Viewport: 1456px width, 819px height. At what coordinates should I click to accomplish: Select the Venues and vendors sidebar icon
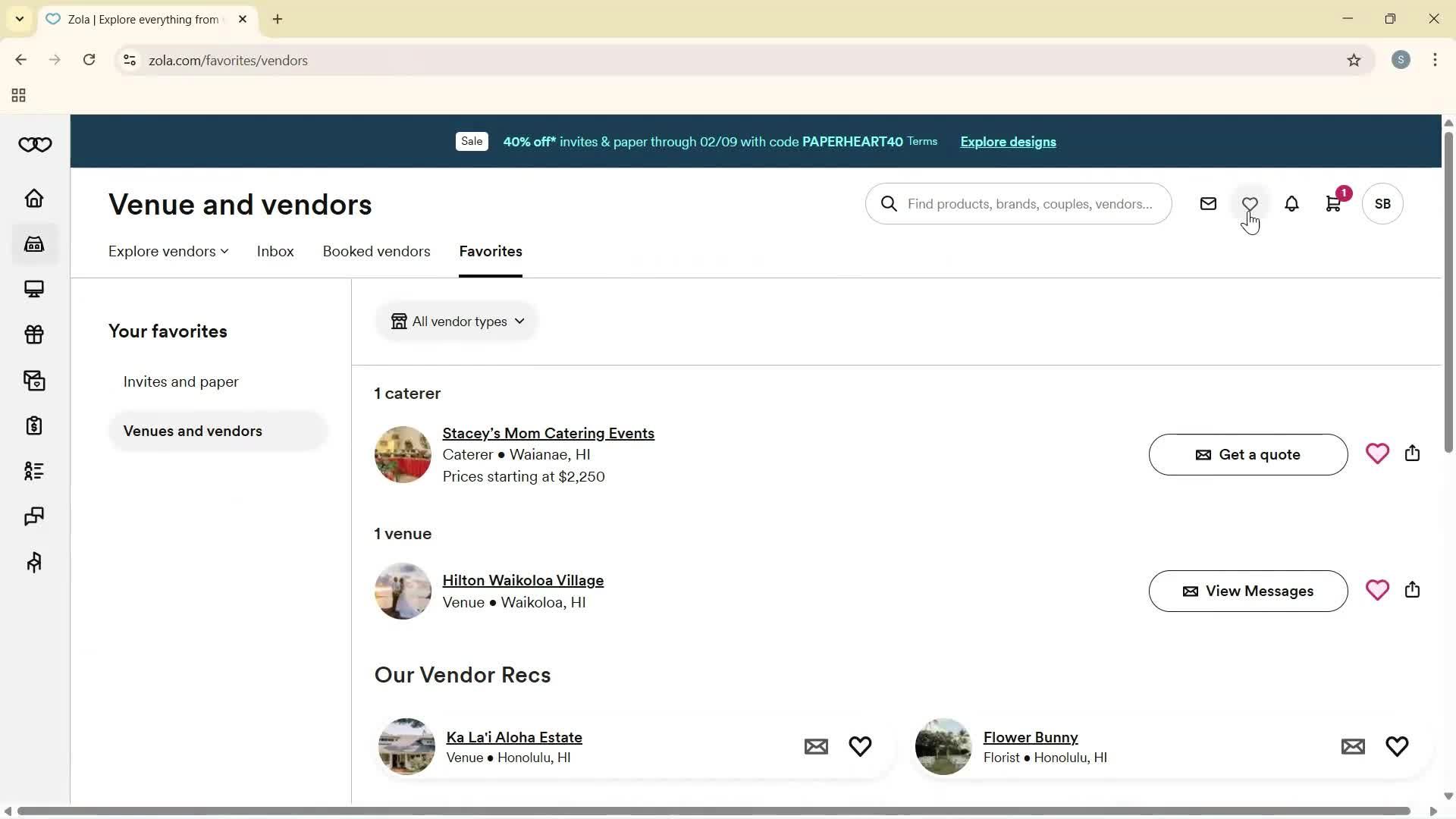pos(34,243)
